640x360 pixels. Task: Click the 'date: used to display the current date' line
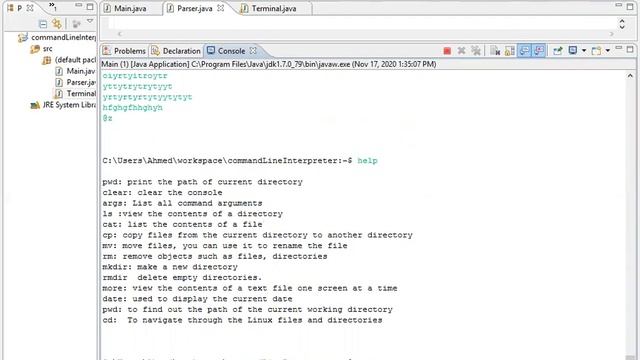coord(197,299)
